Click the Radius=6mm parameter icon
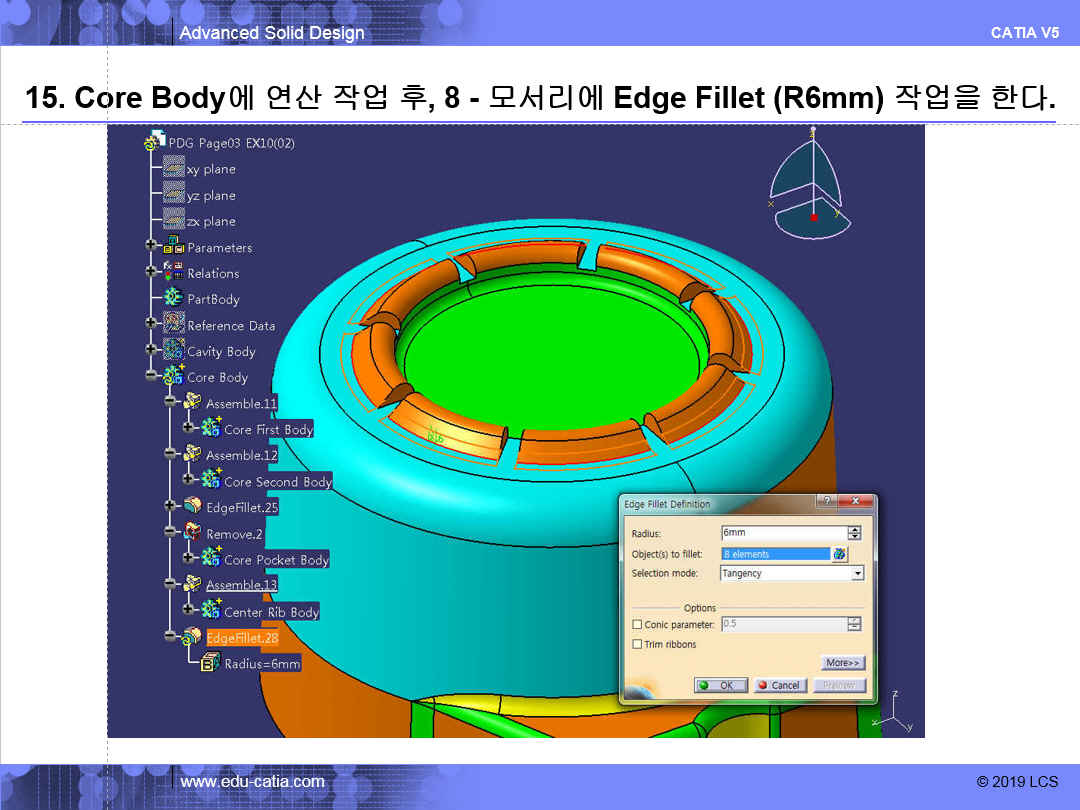This screenshot has width=1080, height=810. [x=211, y=663]
